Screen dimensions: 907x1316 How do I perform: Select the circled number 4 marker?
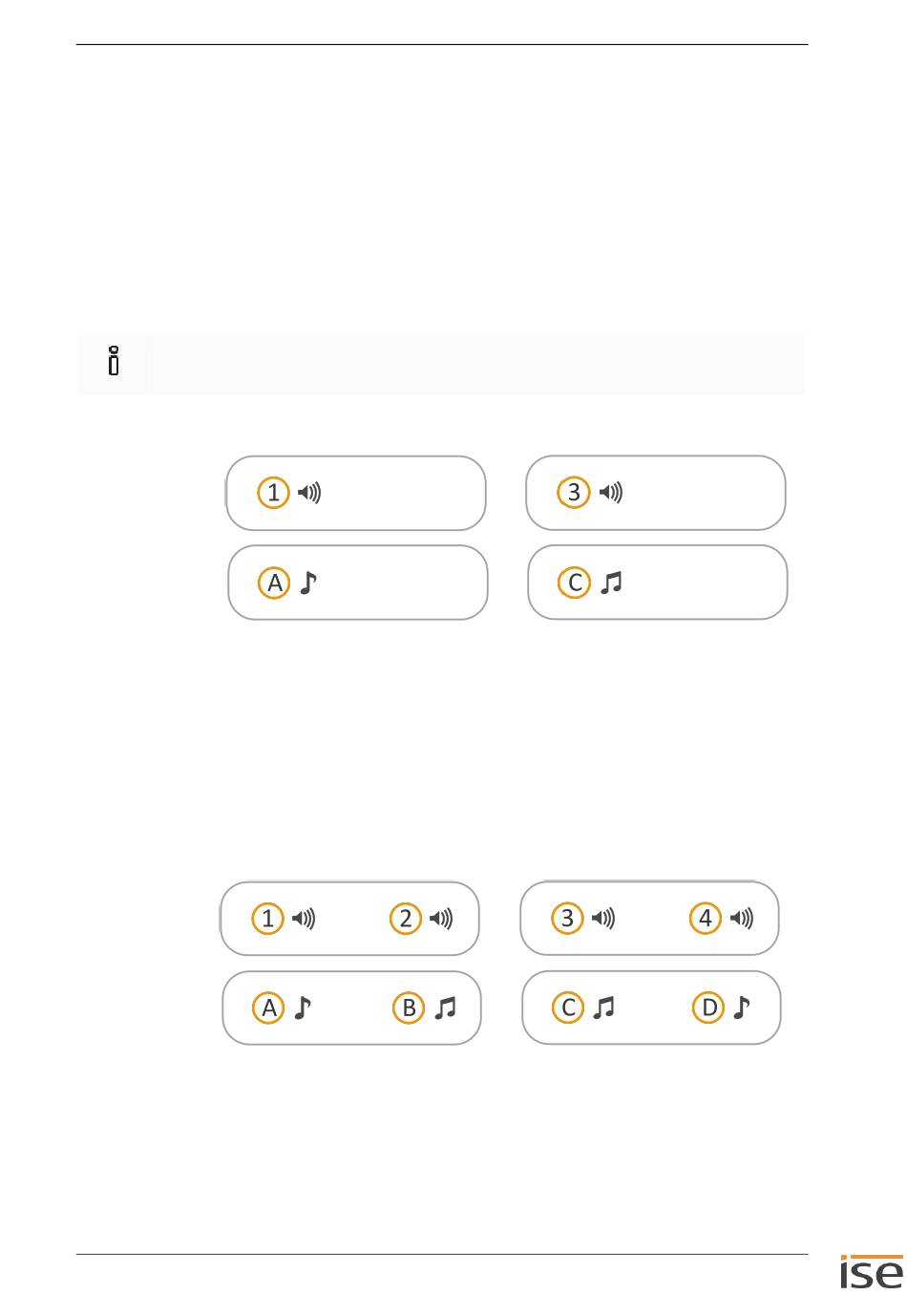(x=706, y=919)
